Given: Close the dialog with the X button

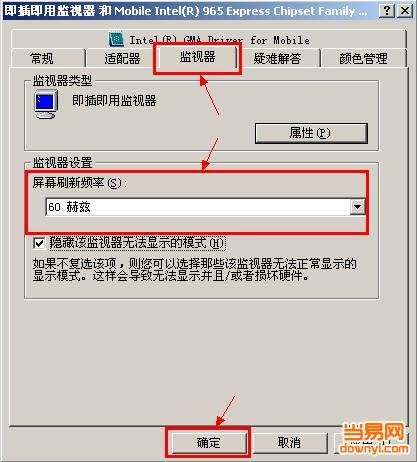Looking at the screenshot, I should point(405,11).
